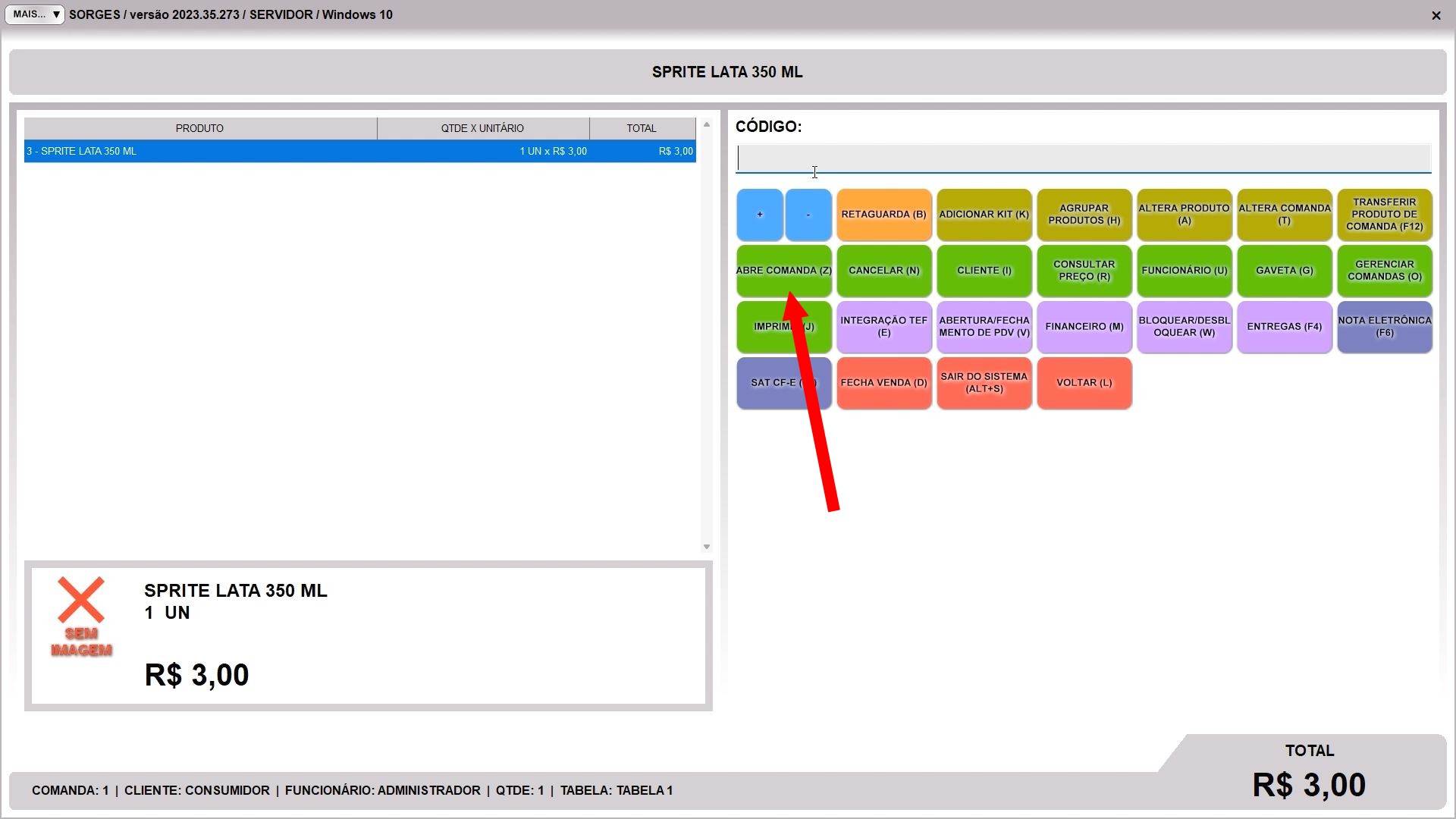1456x819 pixels.
Task: Click the PRODUTO column header
Action: pyautogui.click(x=200, y=128)
